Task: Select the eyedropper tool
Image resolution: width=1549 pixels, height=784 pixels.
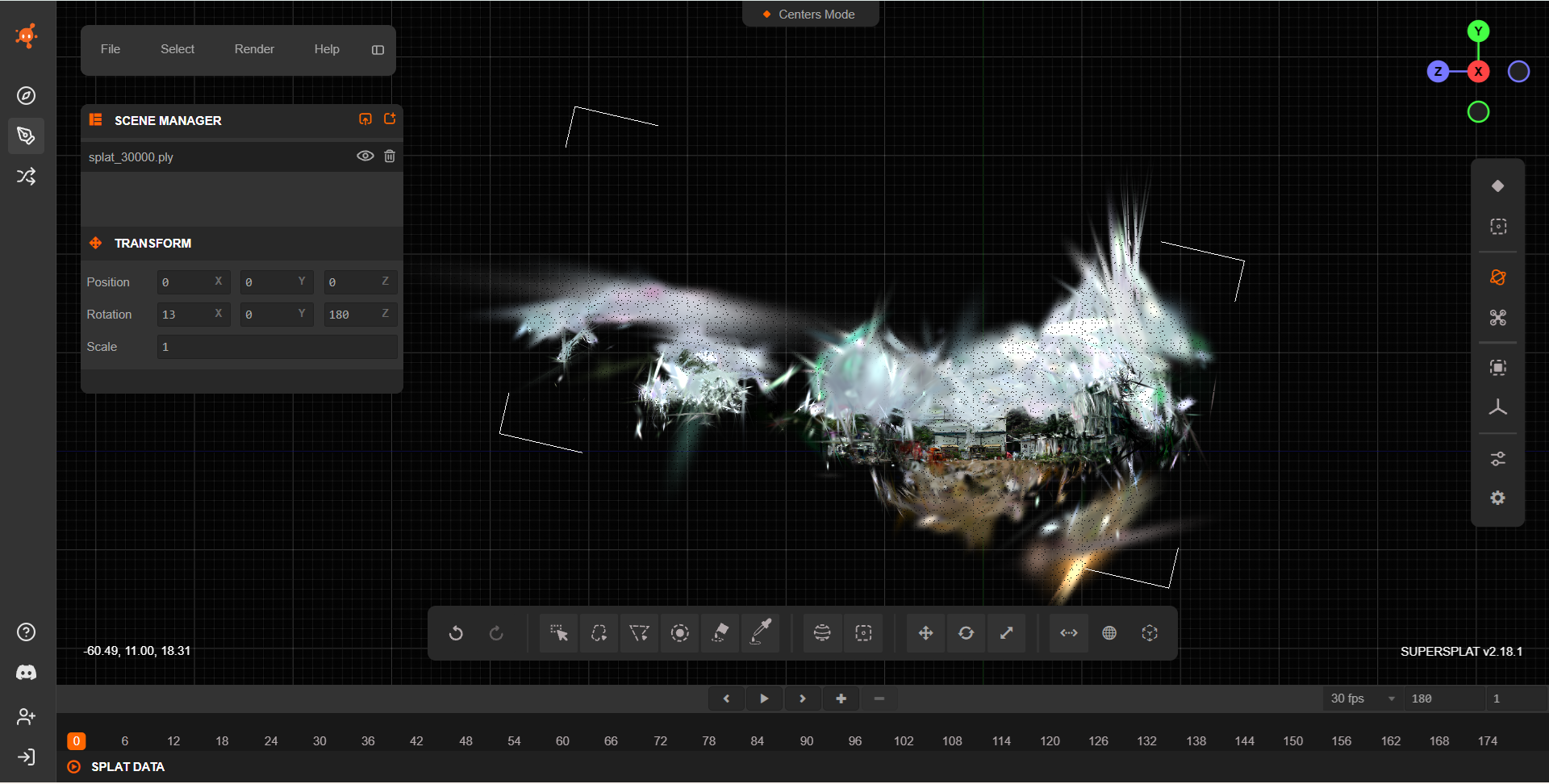Action: click(760, 633)
